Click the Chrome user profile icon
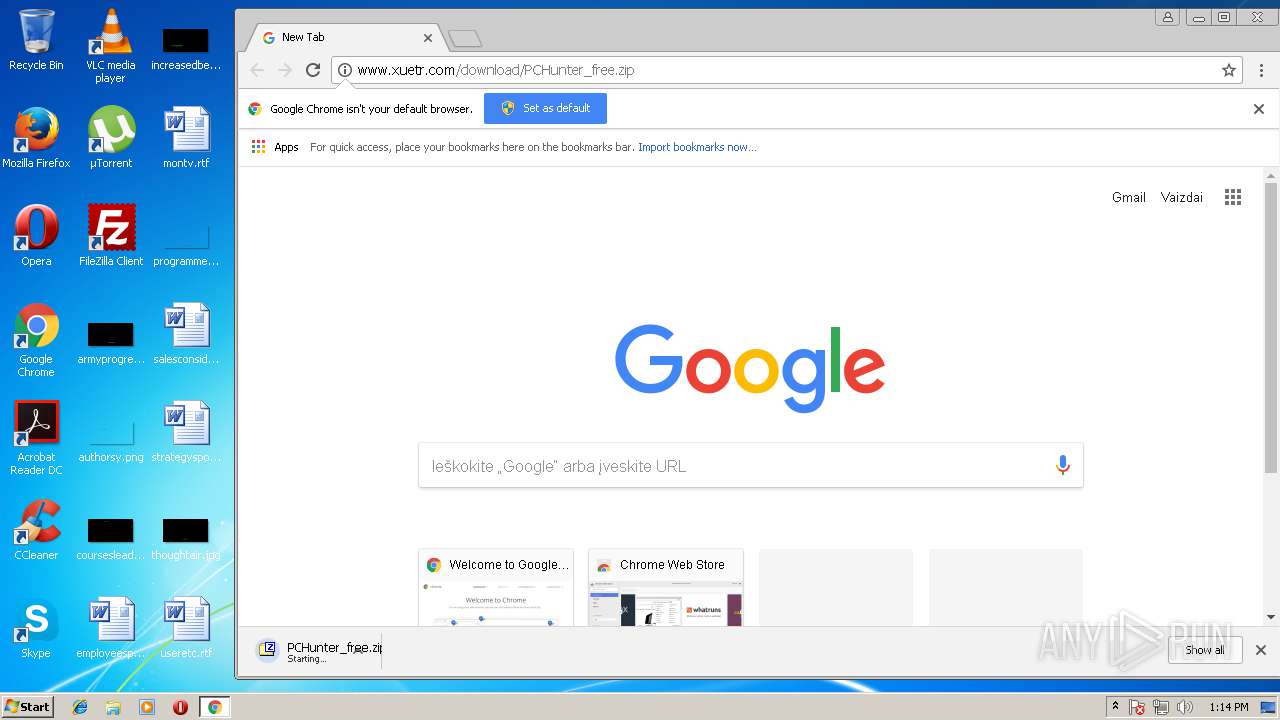 (x=1167, y=17)
